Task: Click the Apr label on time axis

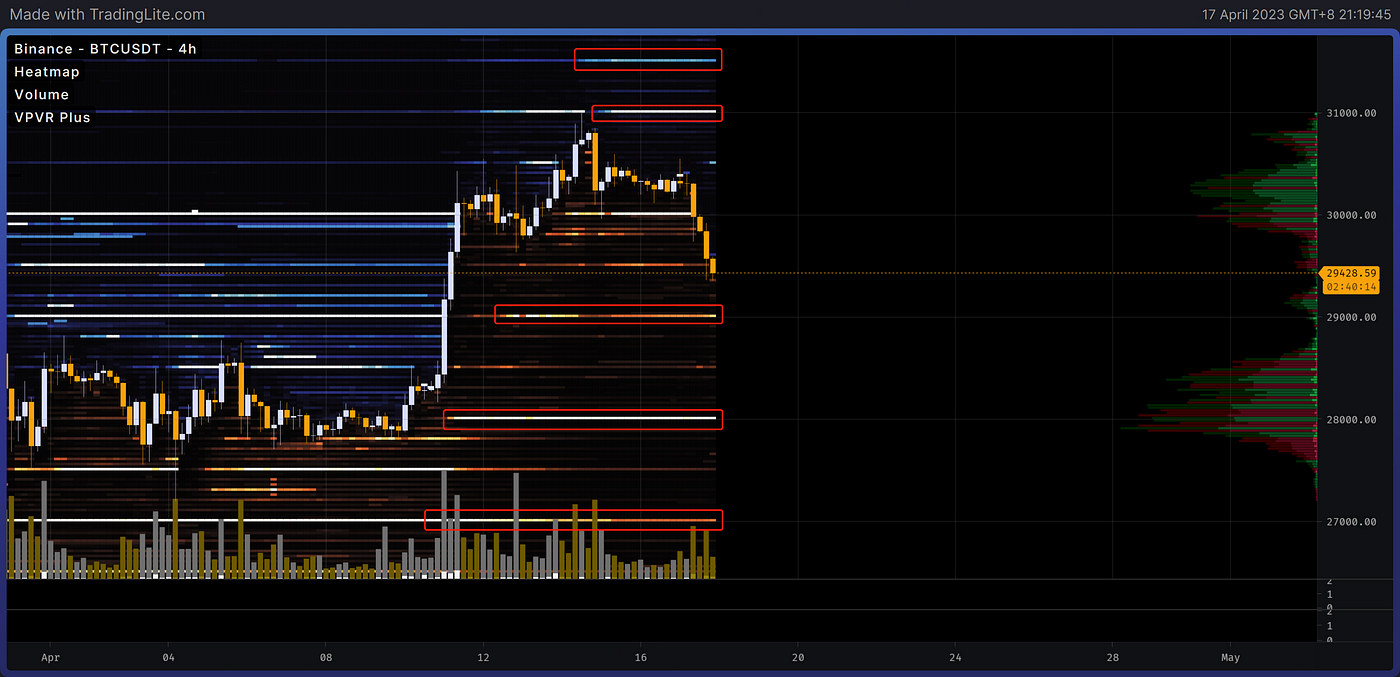Action: [x=50, y=658]
